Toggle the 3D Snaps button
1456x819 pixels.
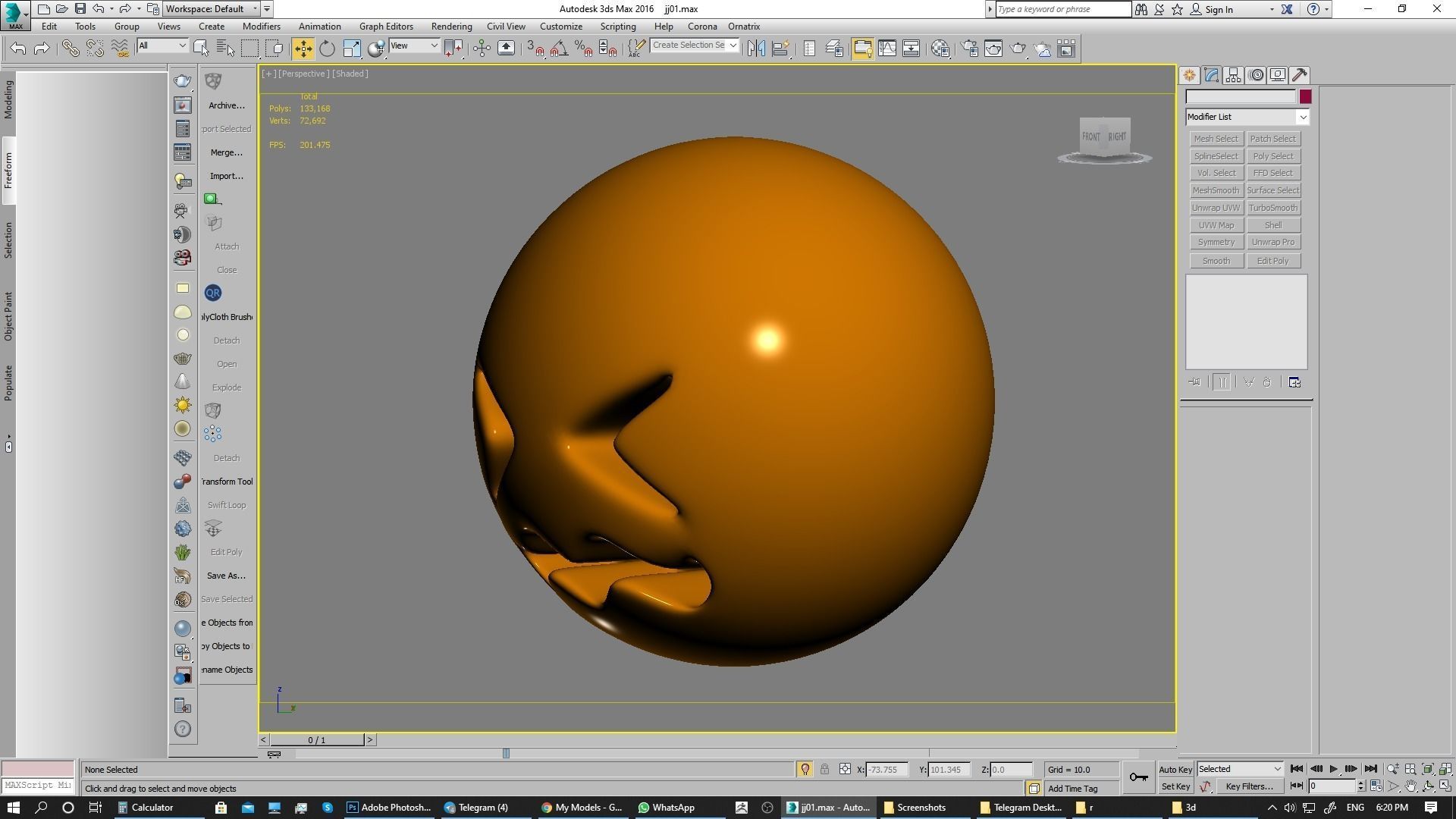[x=535, y=49]
